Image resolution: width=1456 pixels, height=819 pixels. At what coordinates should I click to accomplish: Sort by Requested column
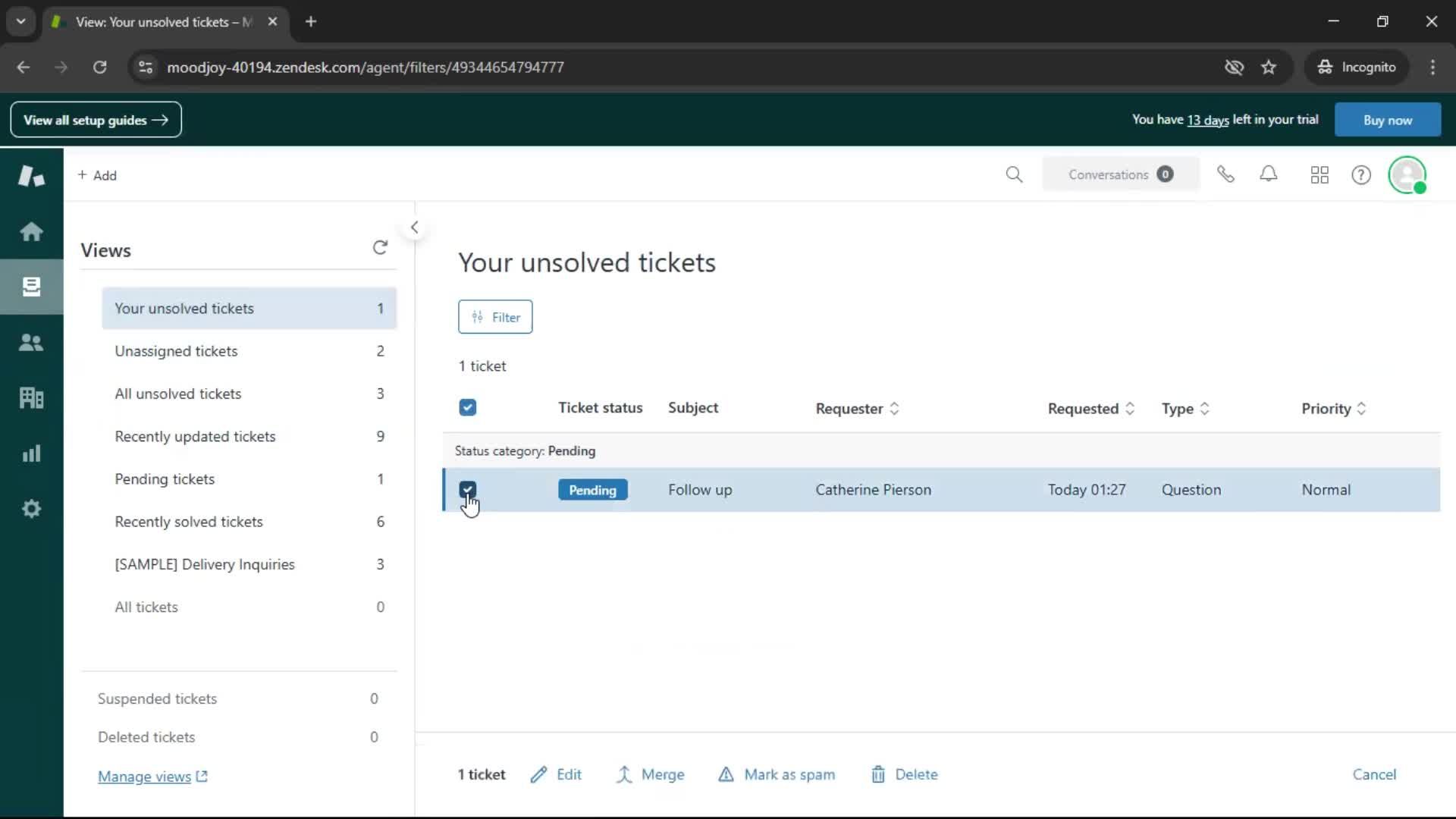tap(1090, 409)
